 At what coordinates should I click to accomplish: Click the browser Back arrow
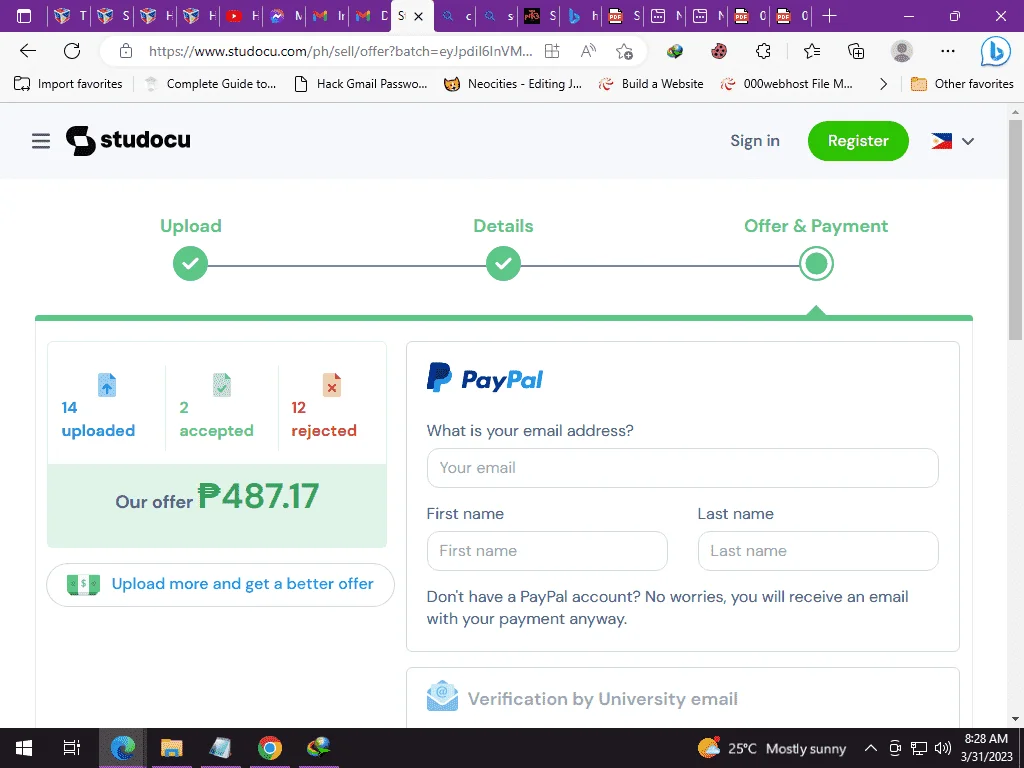28,51
